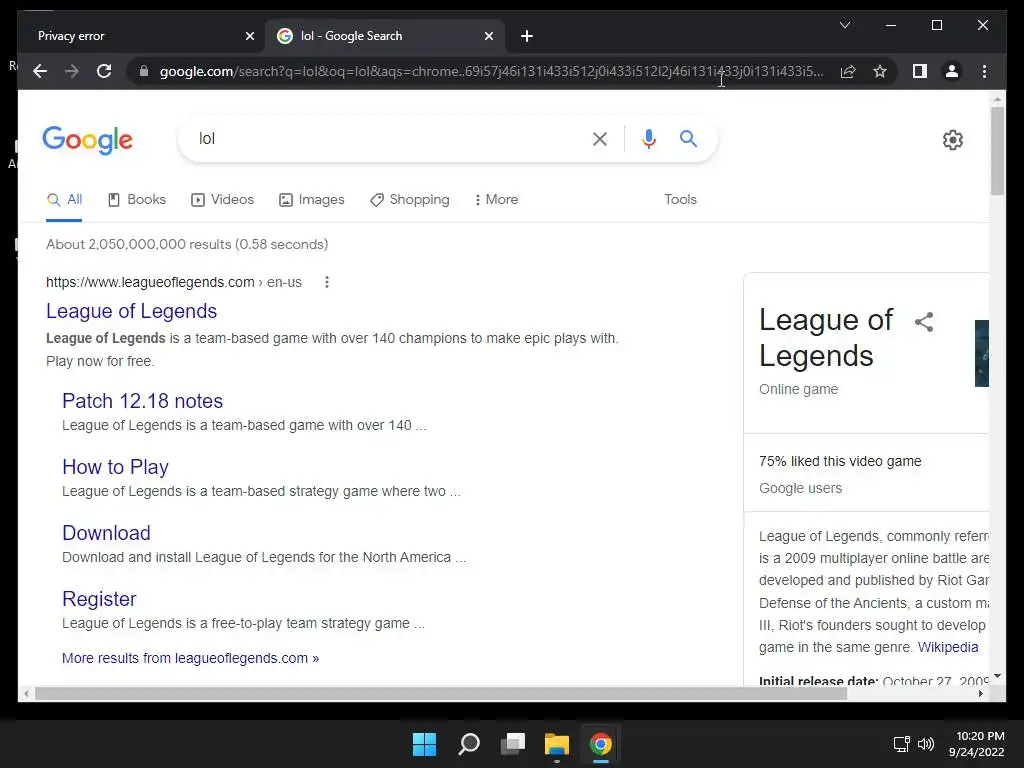Click the leagueoflegends.com result URL
This screenshot has height=768, width=1024.
point(174,282)
